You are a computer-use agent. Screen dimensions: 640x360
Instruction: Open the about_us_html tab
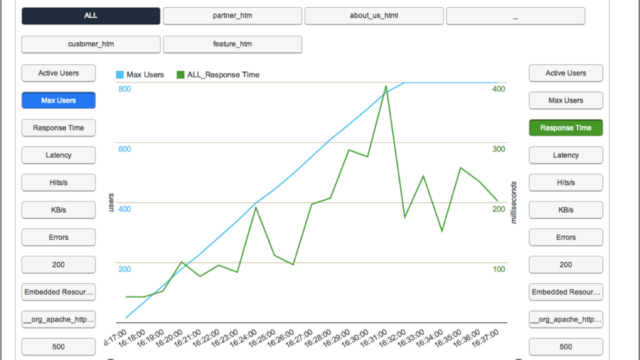point(374,16)
